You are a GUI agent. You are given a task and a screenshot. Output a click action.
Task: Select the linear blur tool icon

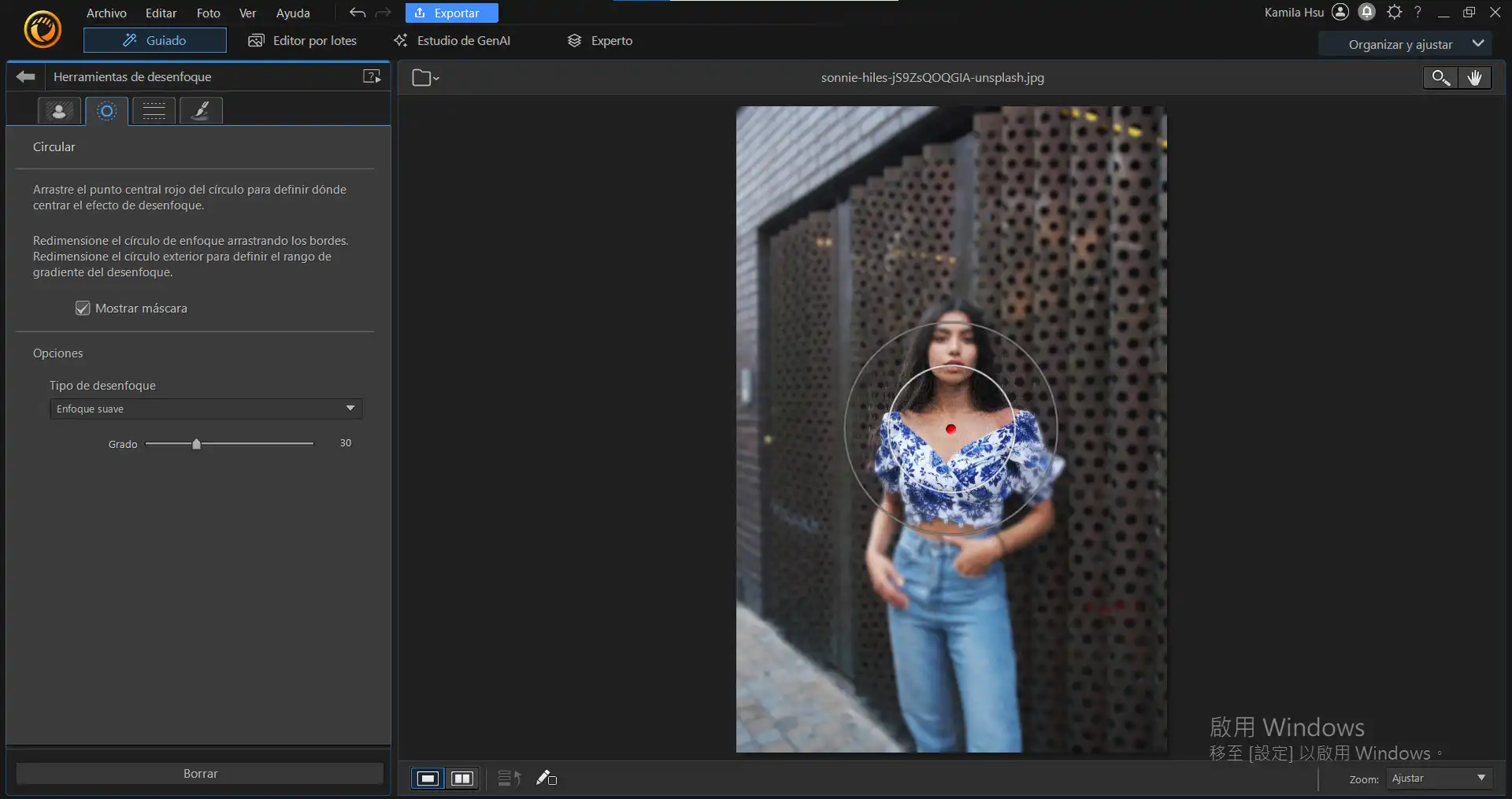154,111
